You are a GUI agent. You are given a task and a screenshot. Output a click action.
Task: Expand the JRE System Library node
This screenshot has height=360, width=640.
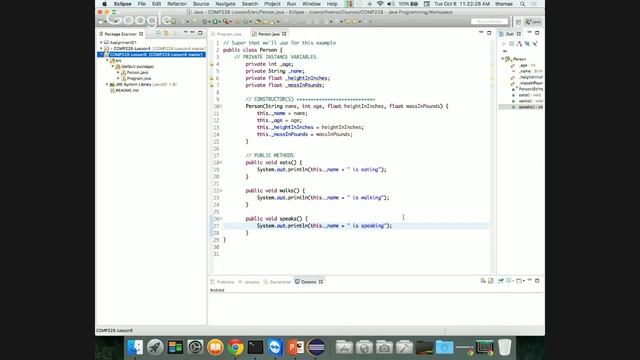pyautogui.click(x=107, y=84)
